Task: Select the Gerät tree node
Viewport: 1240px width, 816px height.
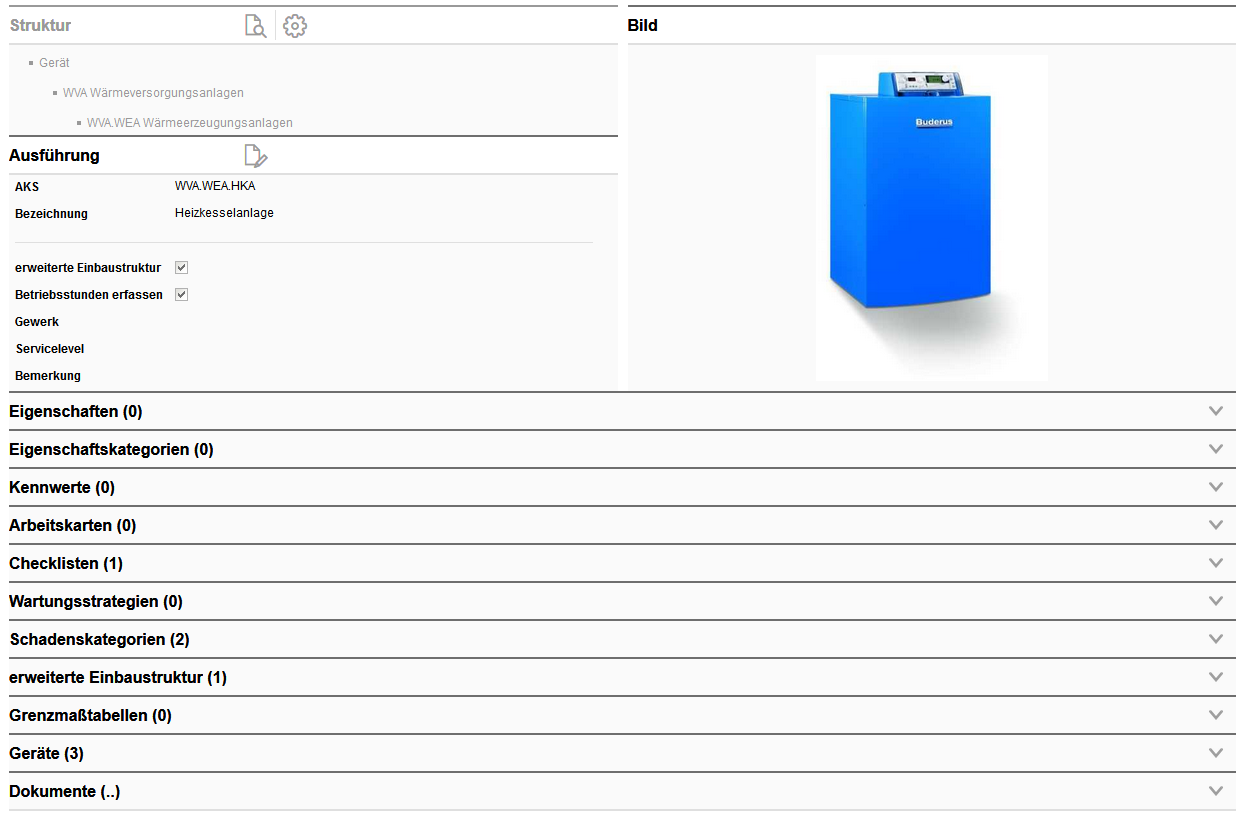Action: point(54,63)
